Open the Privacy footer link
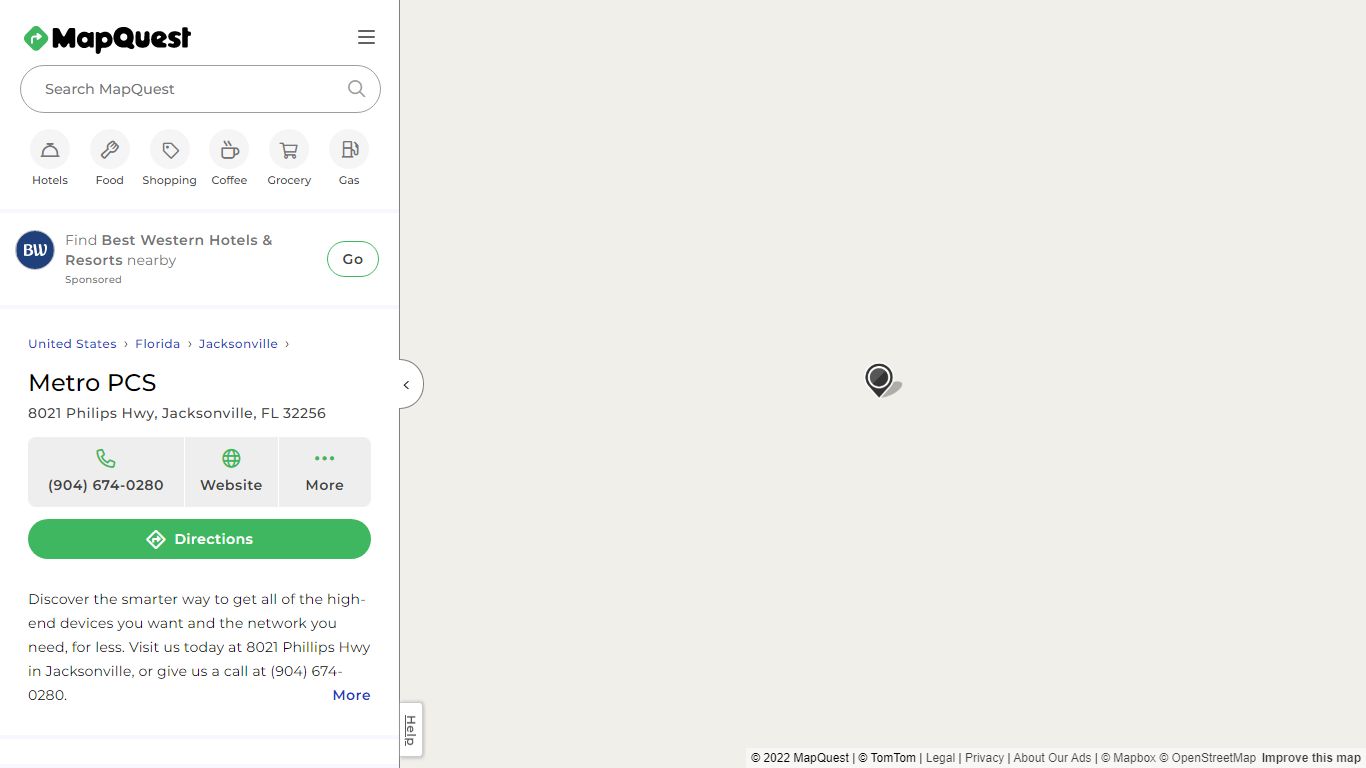The width and height of the screenshot is (1366, 768). [x=984, y=758]
